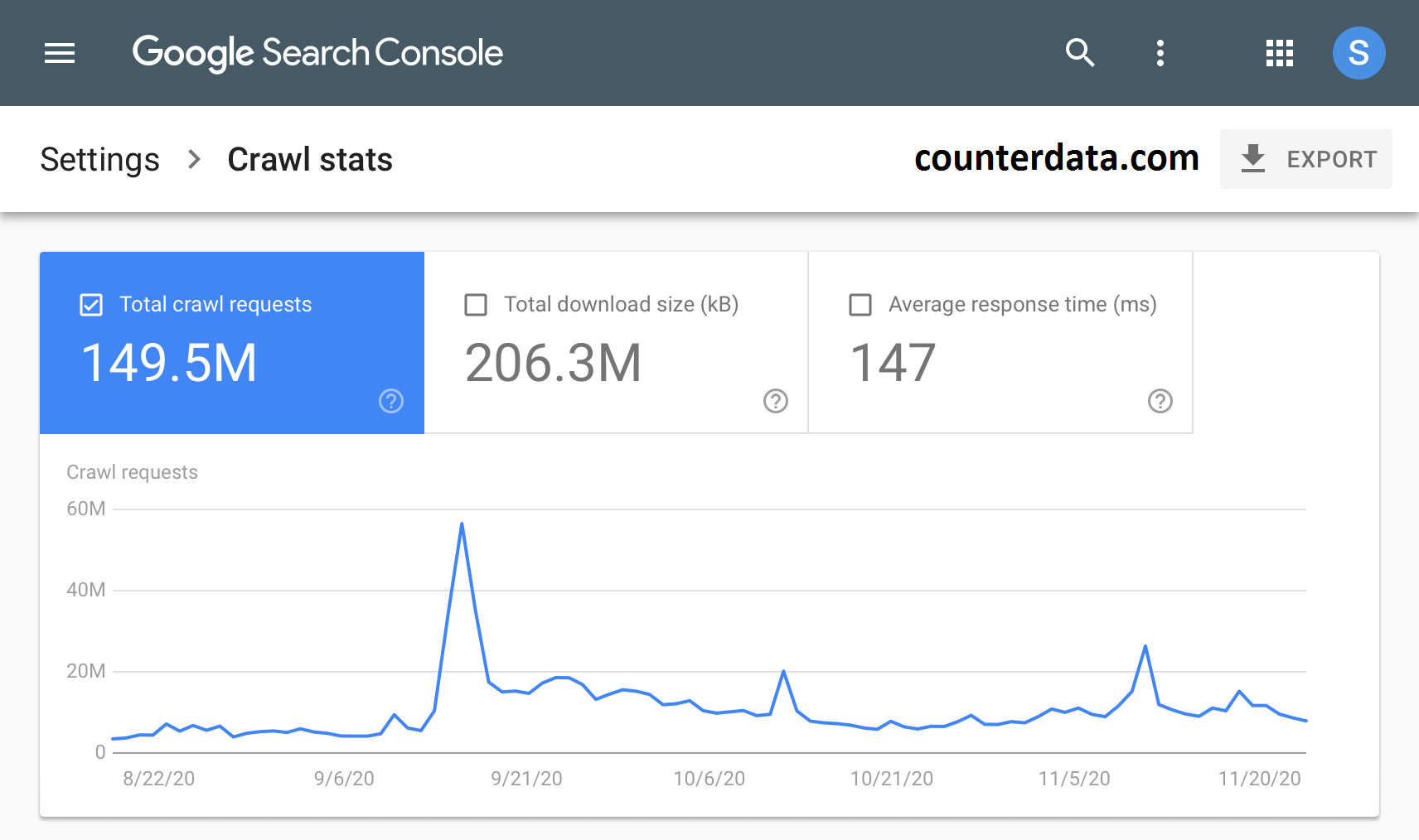Screen dimensions: 1419x840
Task: Click help icon in Total crawl requests card
Action: click(391, 401)
